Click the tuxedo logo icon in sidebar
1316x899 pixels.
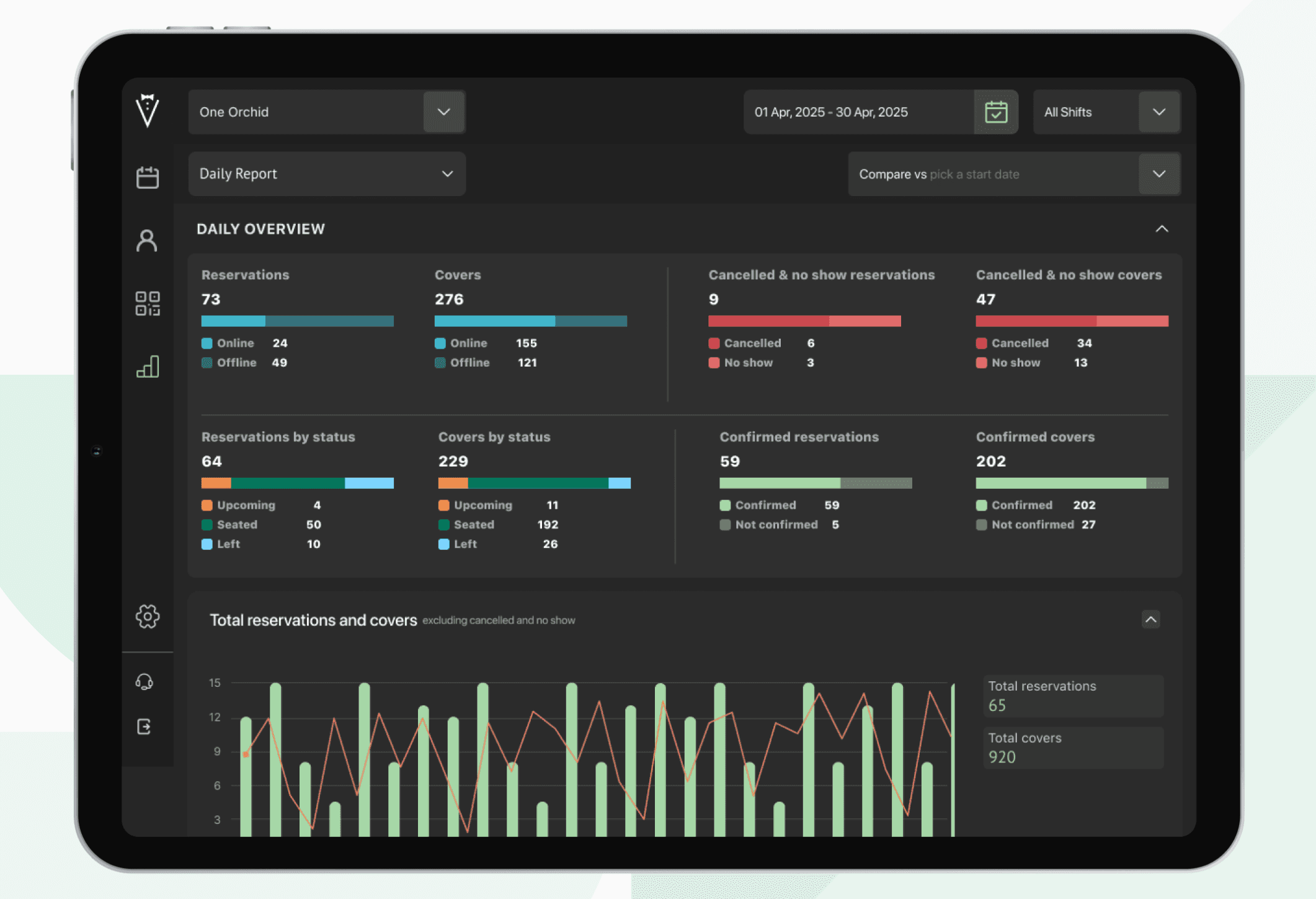(147, 110)
